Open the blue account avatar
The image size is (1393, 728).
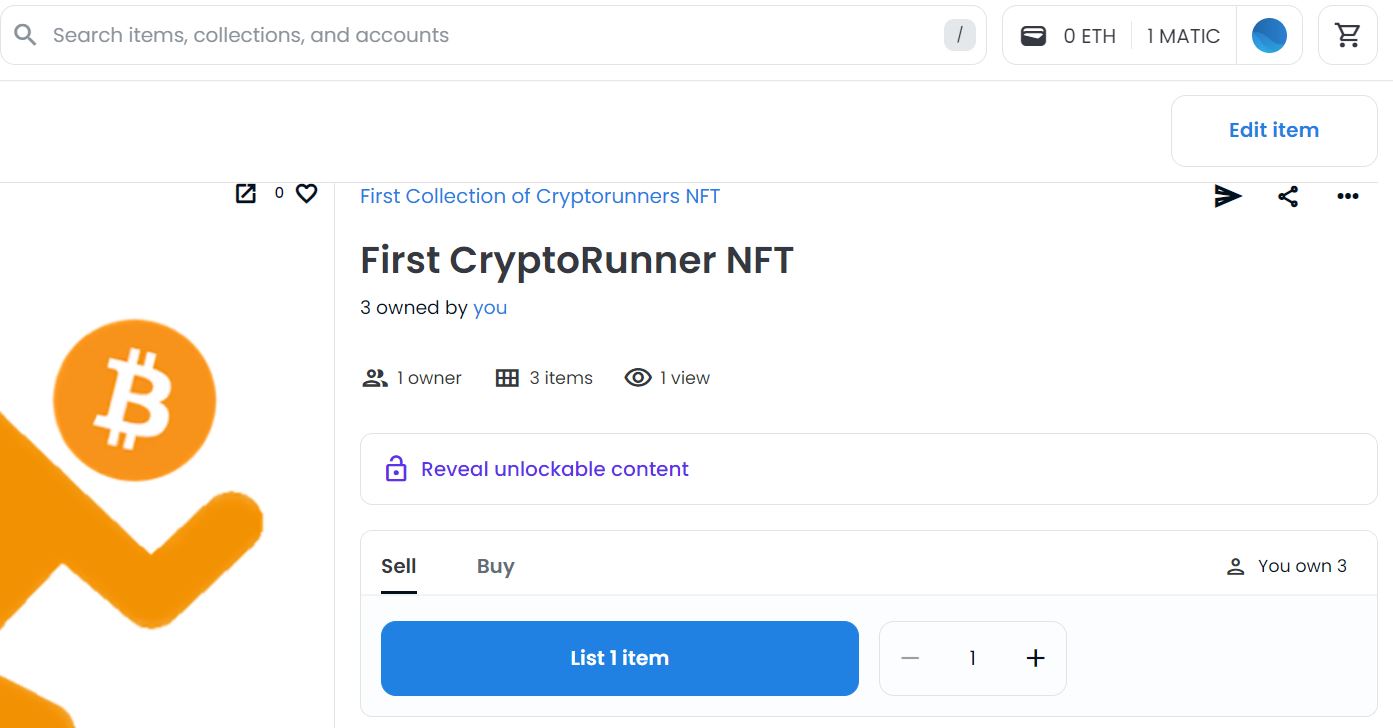click(1269, 36)
